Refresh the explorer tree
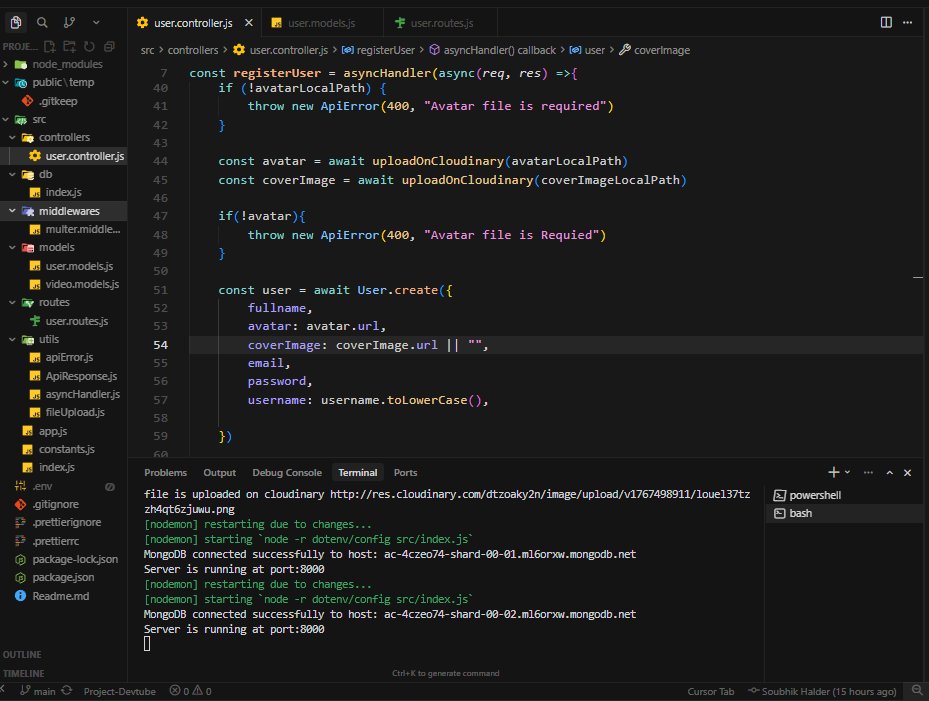Screen dimensions: 929x701 (x=89, y=46)
